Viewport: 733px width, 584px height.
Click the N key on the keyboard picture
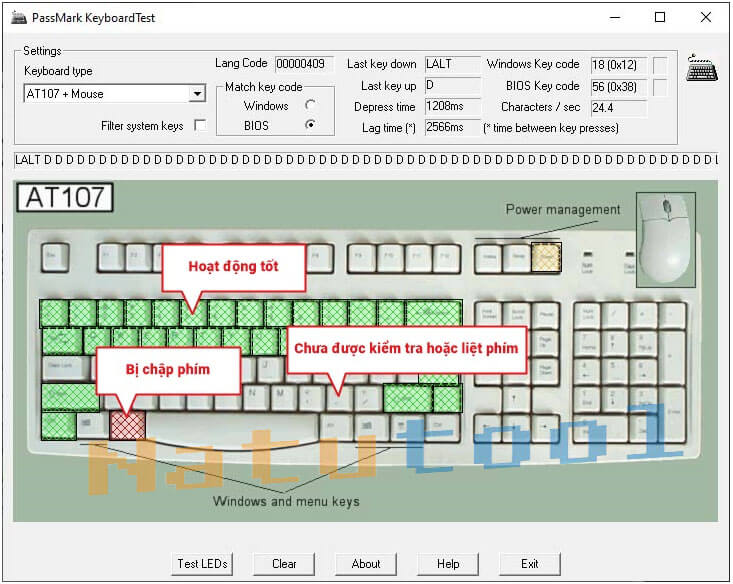point(255,397)
